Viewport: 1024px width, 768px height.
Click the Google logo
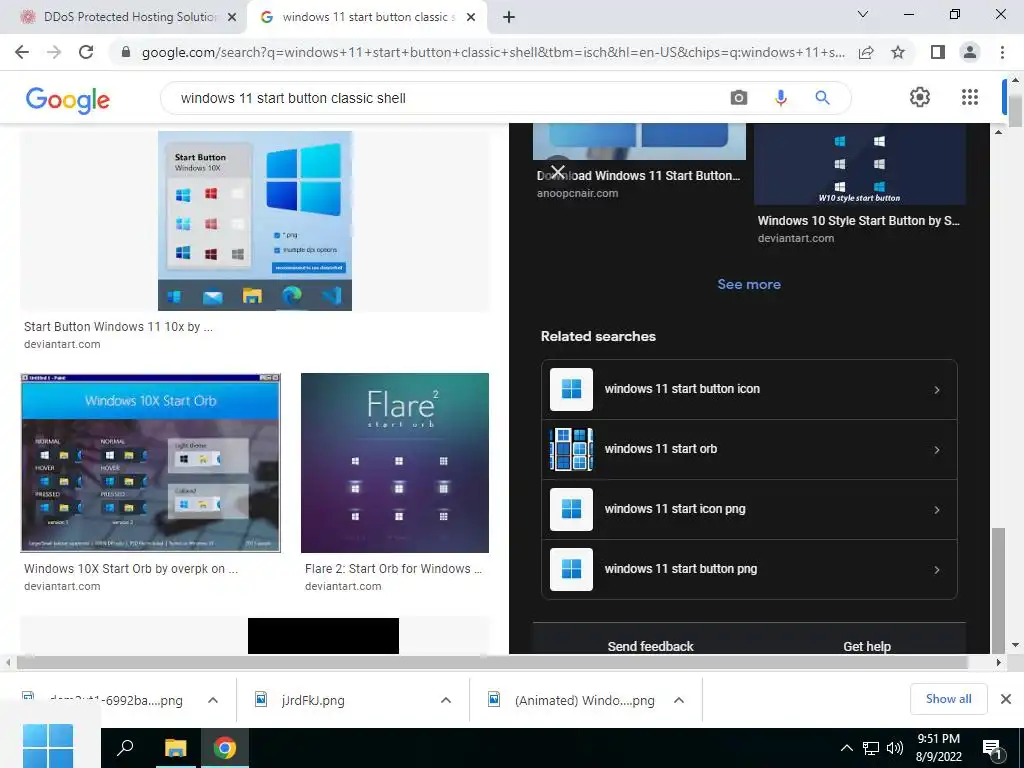coord(68,99)
